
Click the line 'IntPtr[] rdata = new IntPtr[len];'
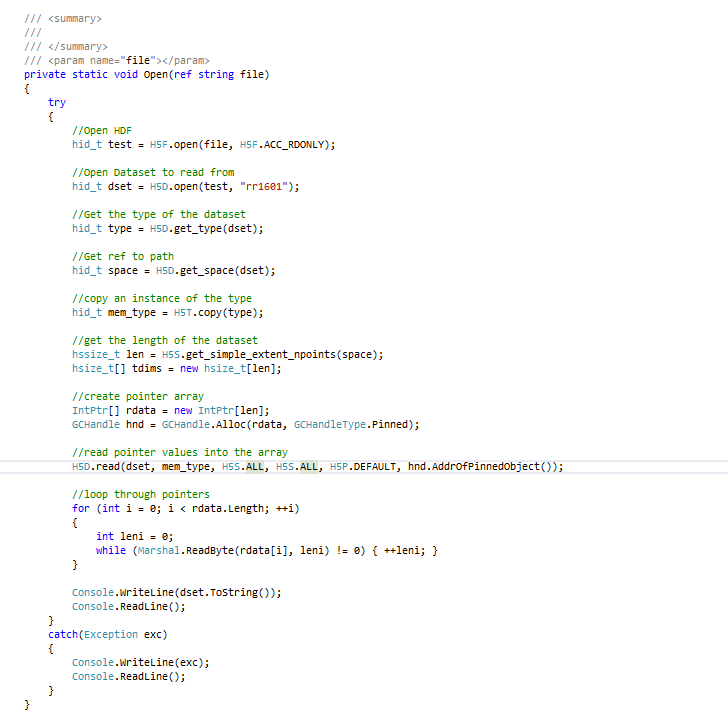tap(170, 411)
